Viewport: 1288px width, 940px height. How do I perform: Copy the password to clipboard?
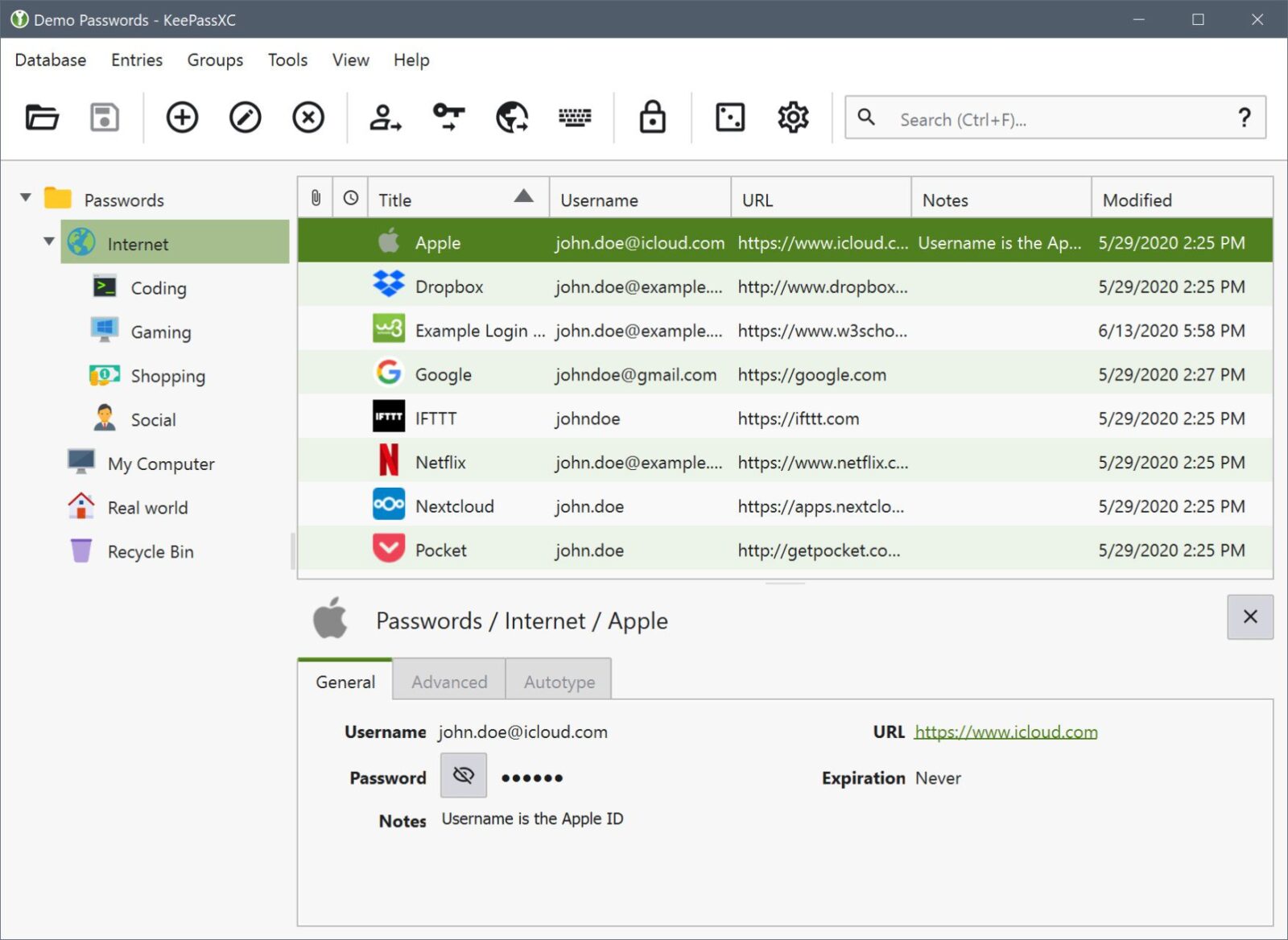click(448, 117)
